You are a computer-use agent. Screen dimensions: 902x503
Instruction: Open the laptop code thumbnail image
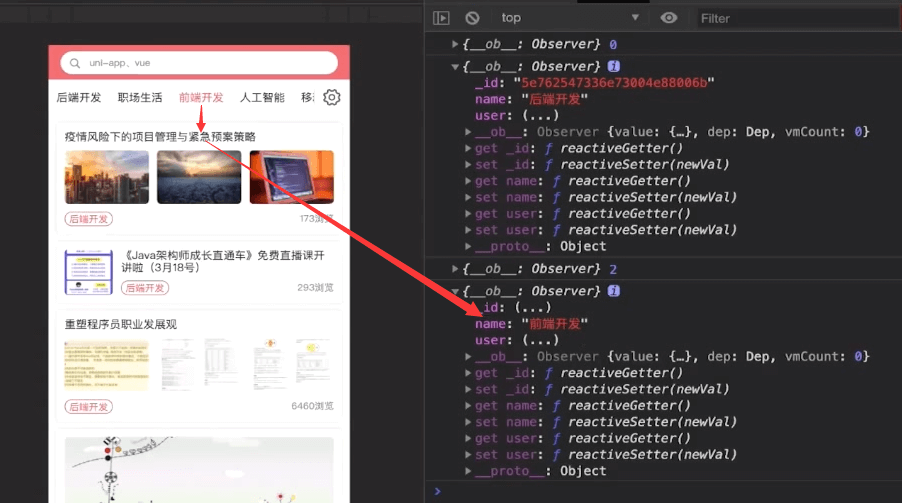[x=292, y=177]
